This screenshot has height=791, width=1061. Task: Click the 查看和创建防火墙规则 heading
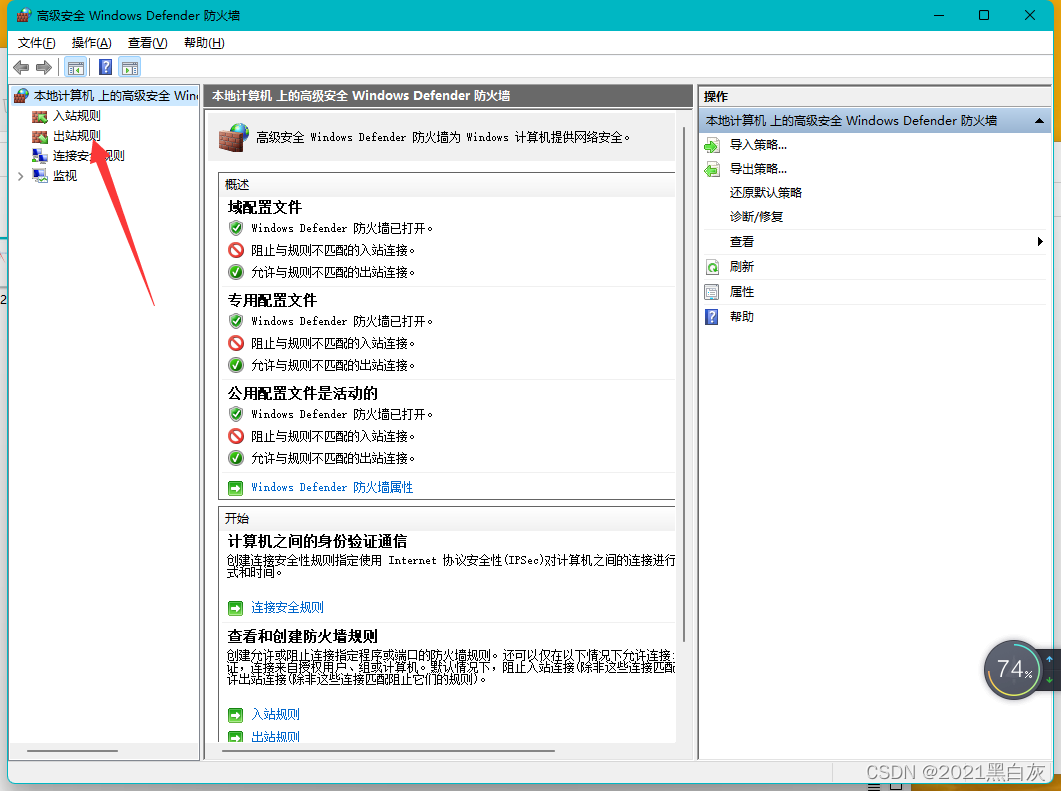click(x=302, y=637)
